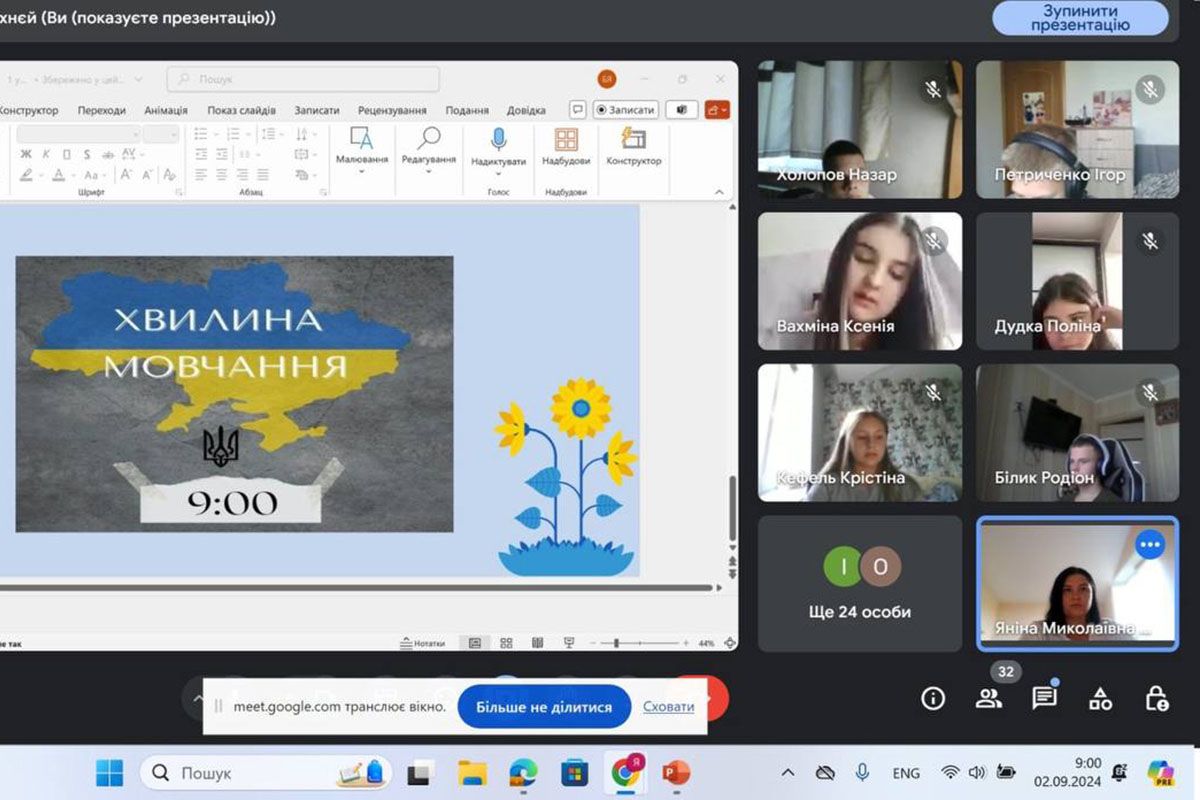The image size is (1200, 800).
Task: Apply strikethrough text formatting
Action: point(108,155)
